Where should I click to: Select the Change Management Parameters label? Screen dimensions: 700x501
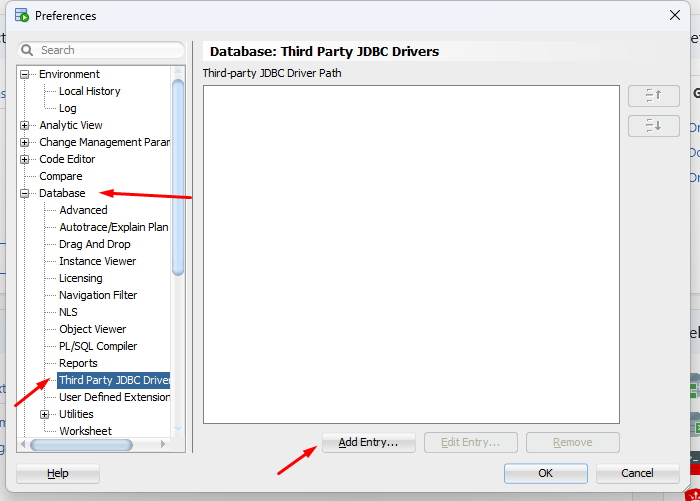click(x=104, y=142)
